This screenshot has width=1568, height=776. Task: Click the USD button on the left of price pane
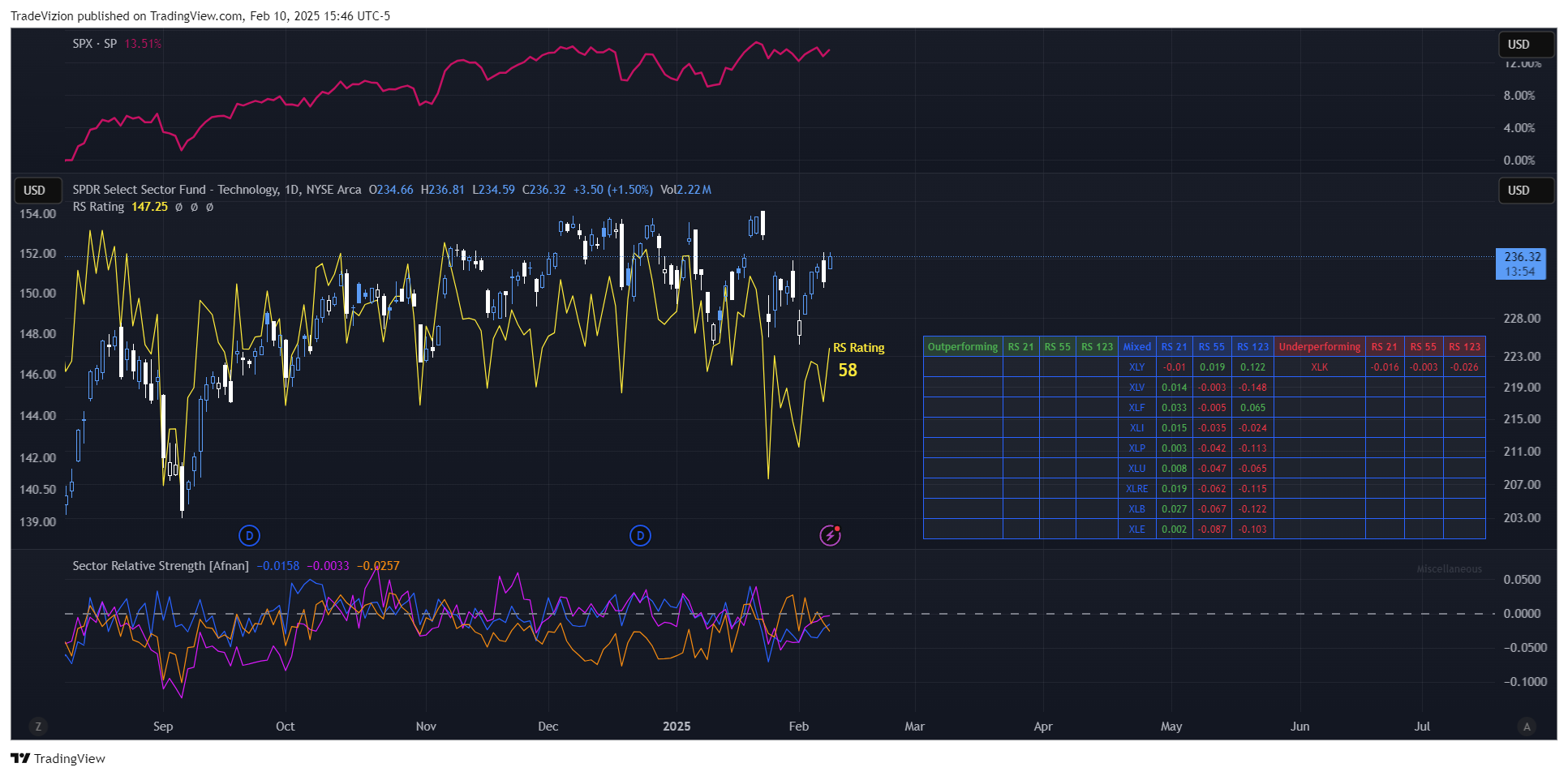[37, 191]
